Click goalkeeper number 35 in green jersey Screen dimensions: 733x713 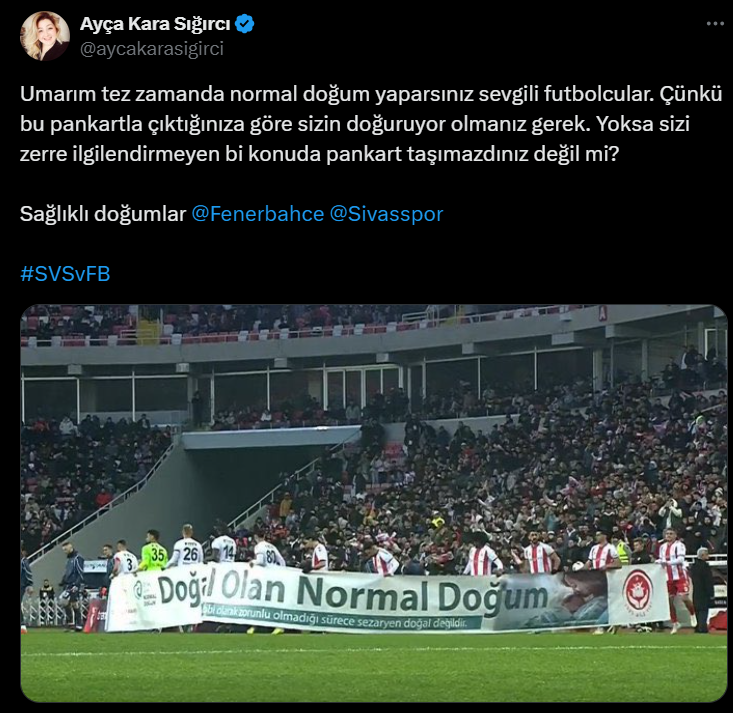154,552
